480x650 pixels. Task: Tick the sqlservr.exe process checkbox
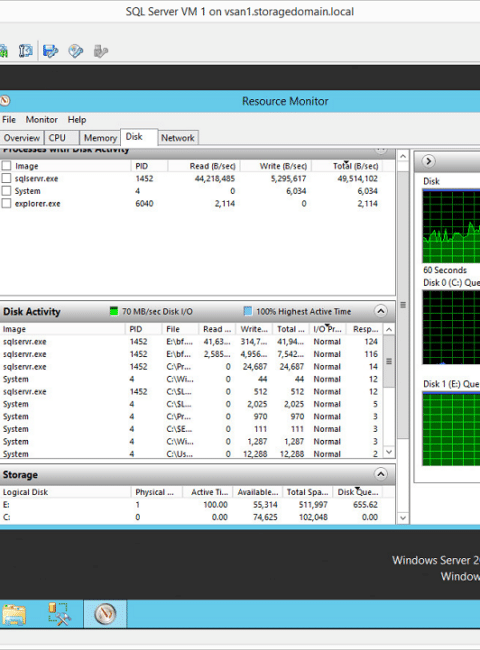coord(6,178)
